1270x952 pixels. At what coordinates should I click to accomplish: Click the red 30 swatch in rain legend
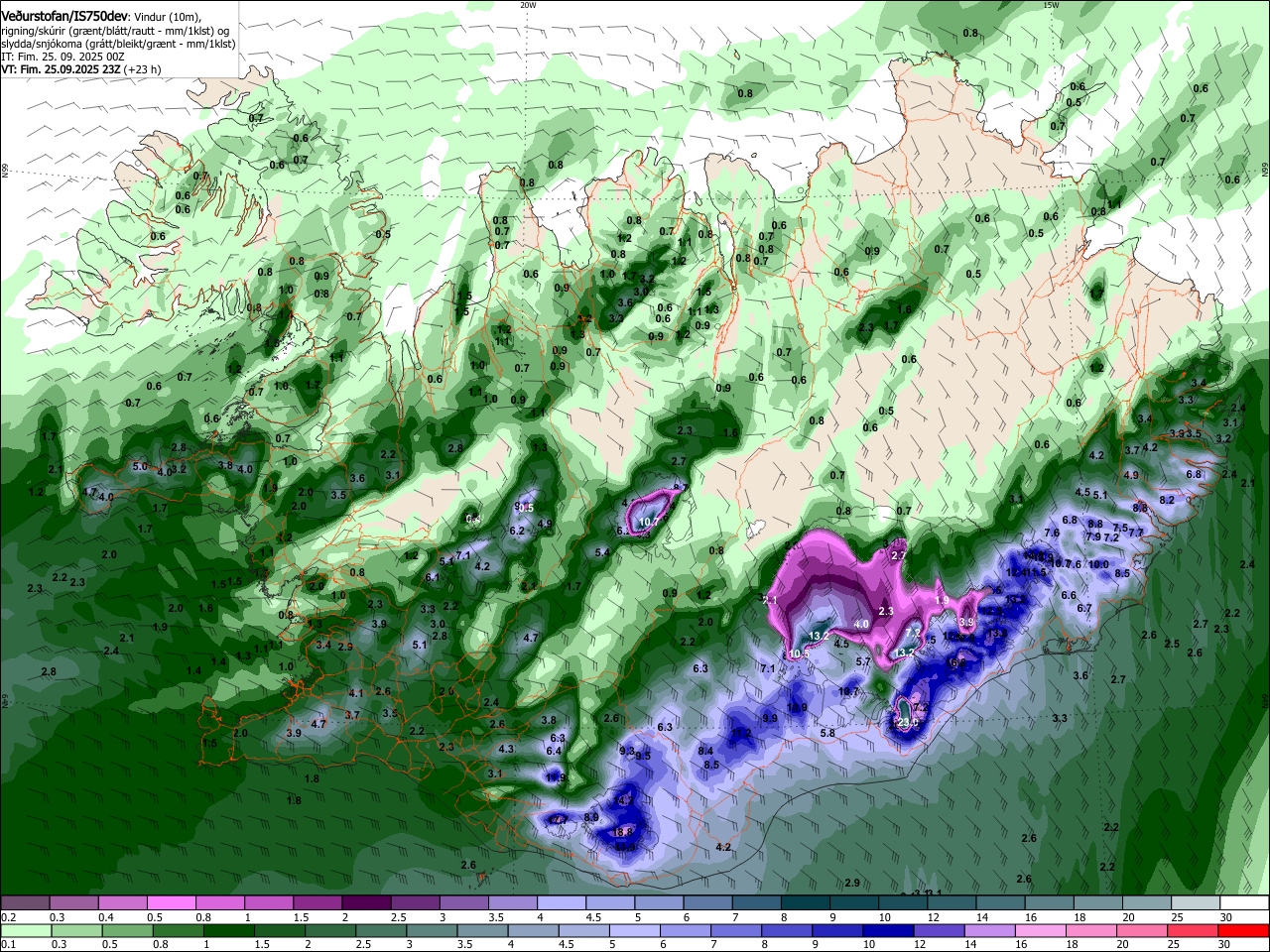(x=1243, y=930)
